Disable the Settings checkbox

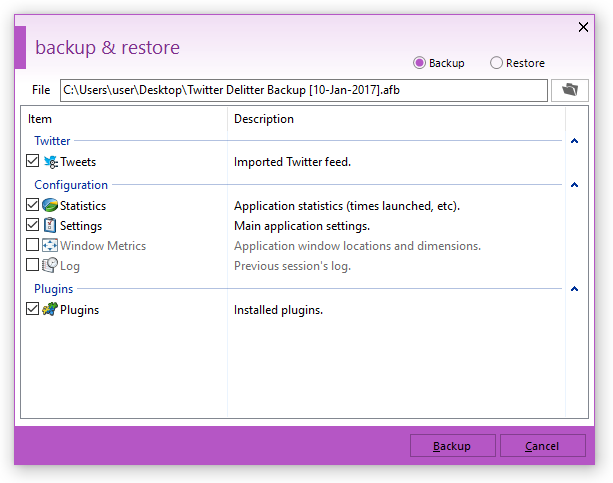click(x=33, y=226)
